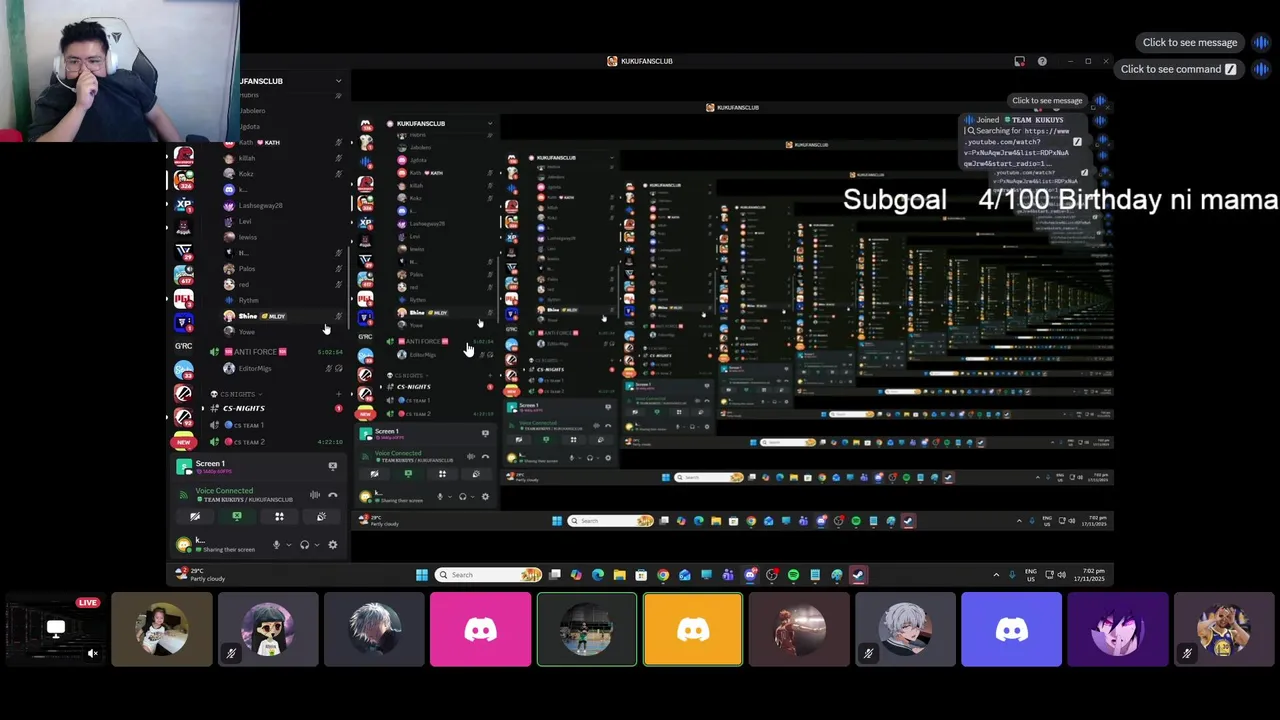Open Microsoft Edge from the taskbar
Image resolution: width=1280 pixels, height=720 pixels.
pyautogui.click(x=598, y=575)
